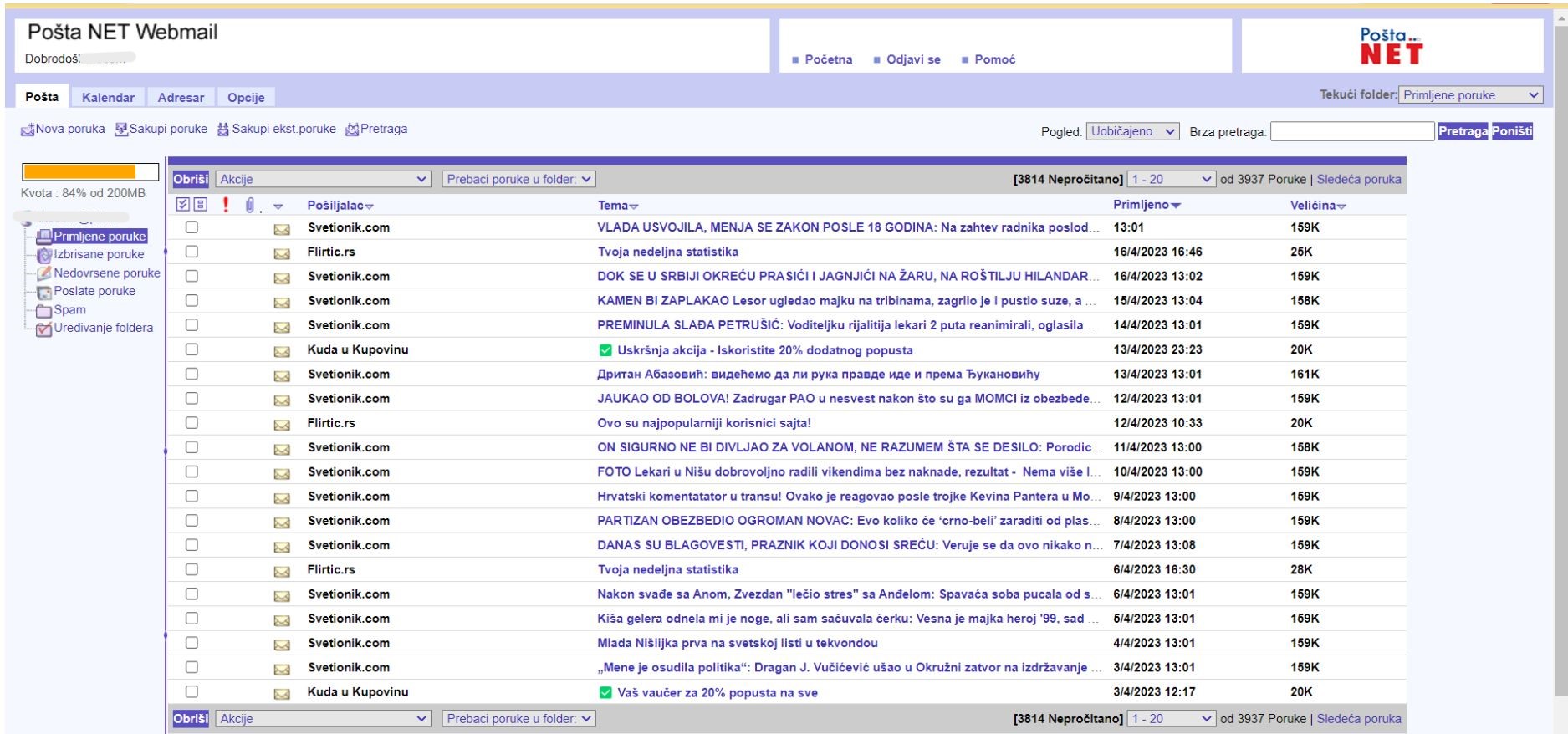Click the Nedovrsene poruke drafts icon
The image size is (1568, 734).
pyautogui.click(x=44, y=273)
